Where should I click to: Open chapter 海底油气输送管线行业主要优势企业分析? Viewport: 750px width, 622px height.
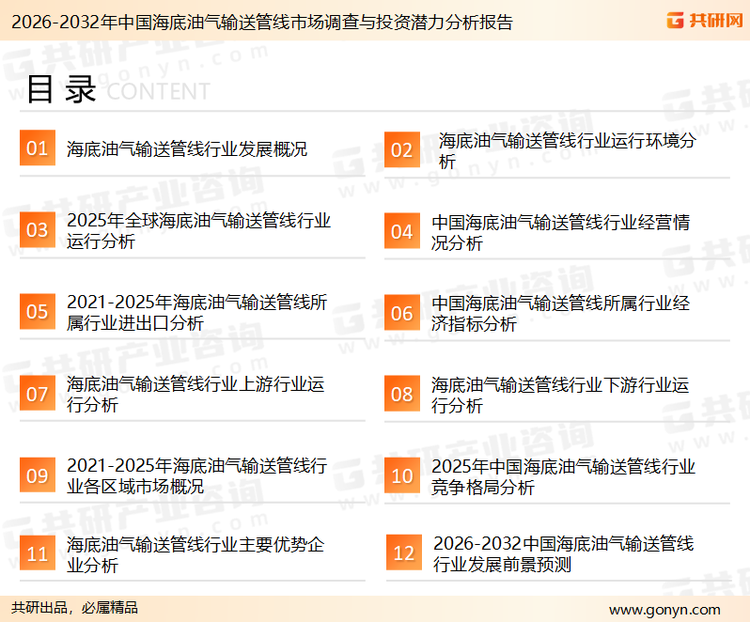pos(195,555)
